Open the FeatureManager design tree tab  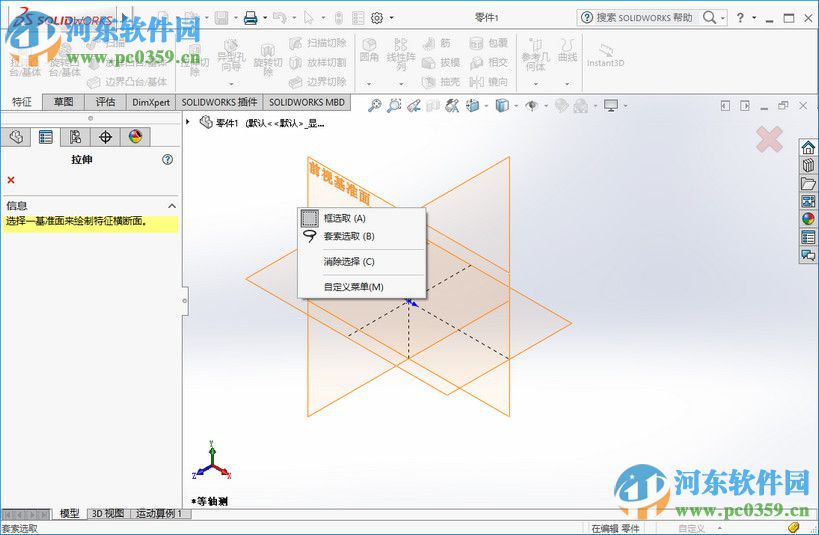click(16, 137)
